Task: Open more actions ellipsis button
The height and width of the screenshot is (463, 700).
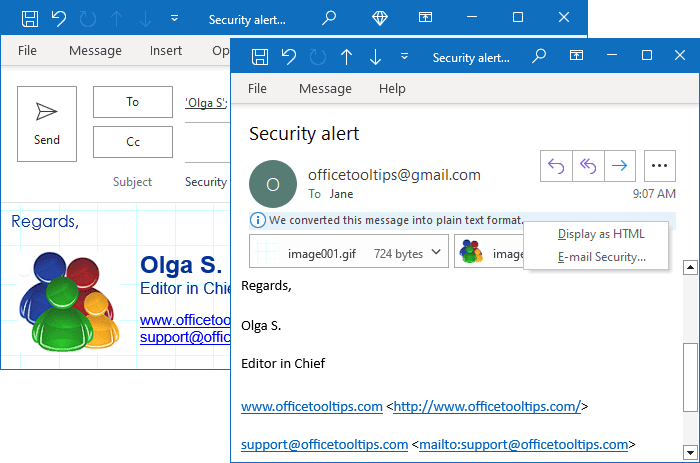Action: pos(660,166)
